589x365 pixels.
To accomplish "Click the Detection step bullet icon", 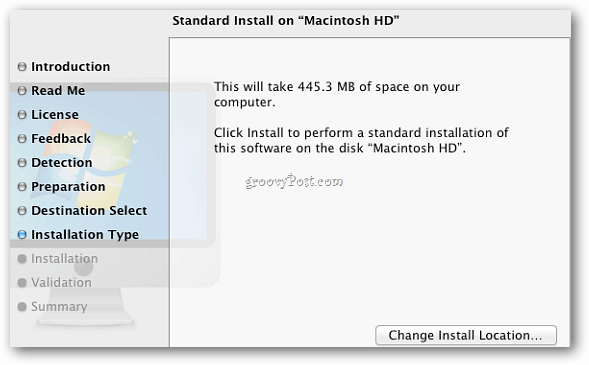I will 22,163.
